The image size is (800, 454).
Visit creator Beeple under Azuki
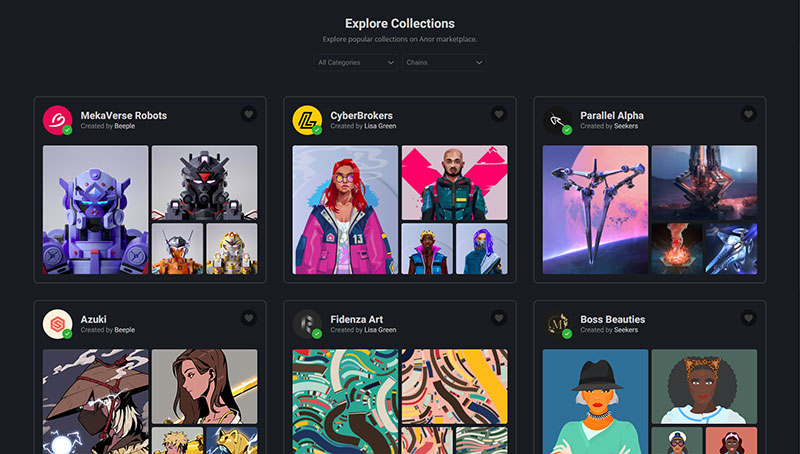click(124, 330)
